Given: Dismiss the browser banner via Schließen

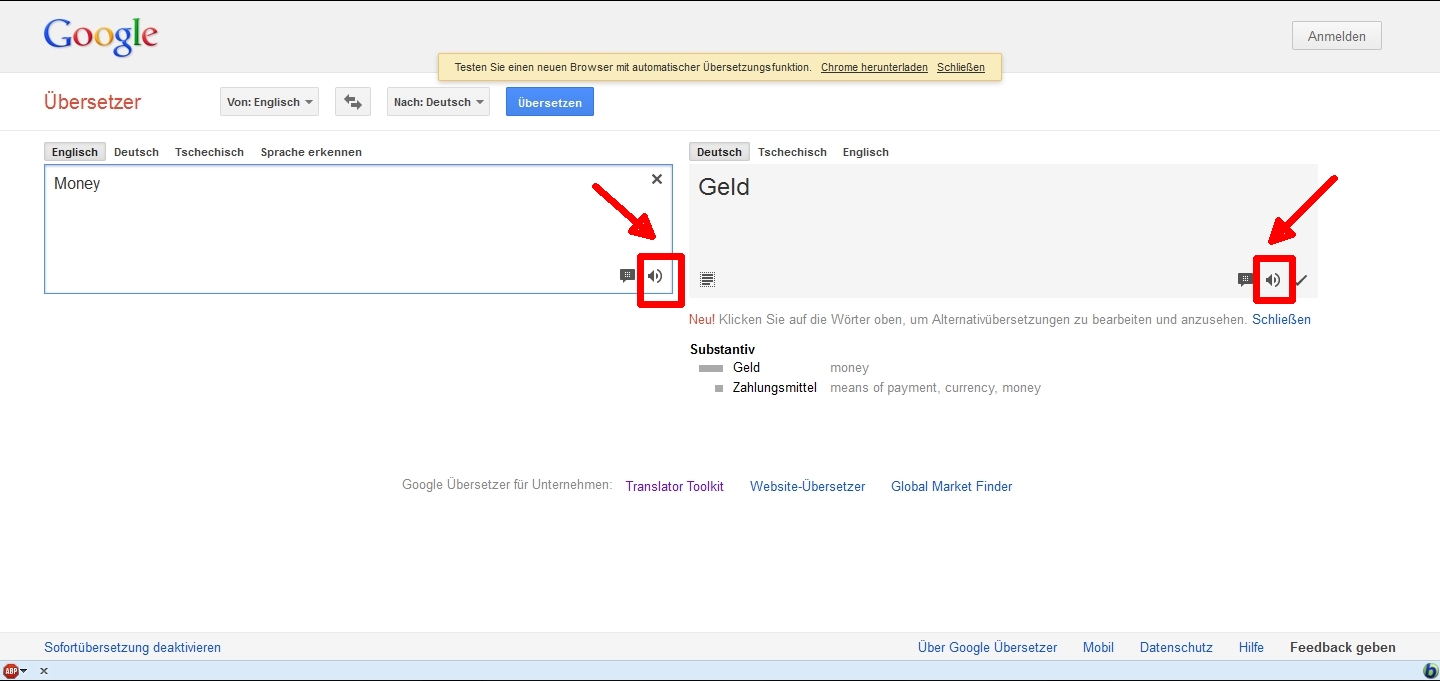Looking at the screenshot, I should (960, 67).
